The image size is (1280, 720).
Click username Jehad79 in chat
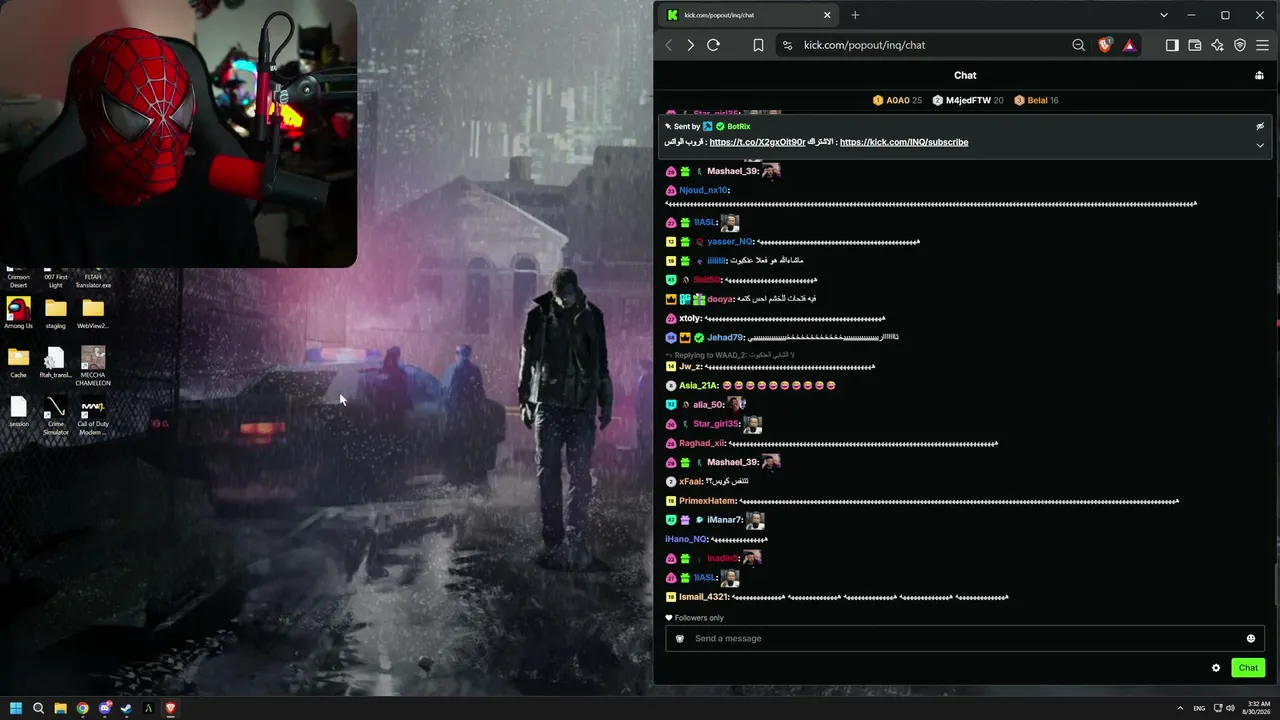click(x=725, y=338)
